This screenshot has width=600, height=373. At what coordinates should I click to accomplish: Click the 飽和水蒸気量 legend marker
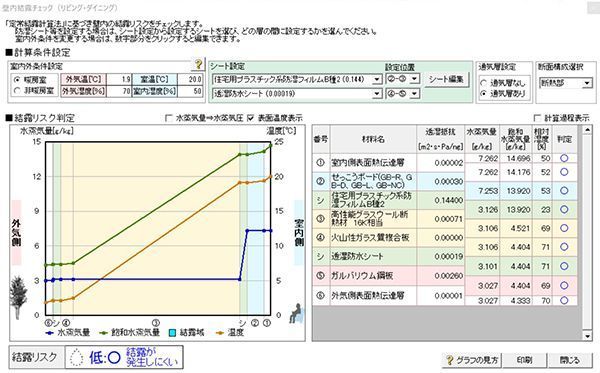coord(104,333)
